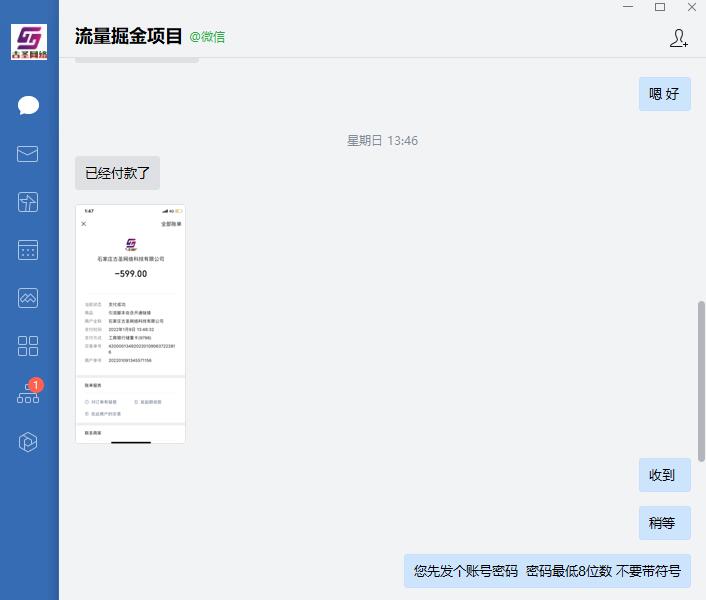The width and height of the screenshot is (706, 600).
Task: Click the company logo avatar at top-left
Action: tap(29, 42)
